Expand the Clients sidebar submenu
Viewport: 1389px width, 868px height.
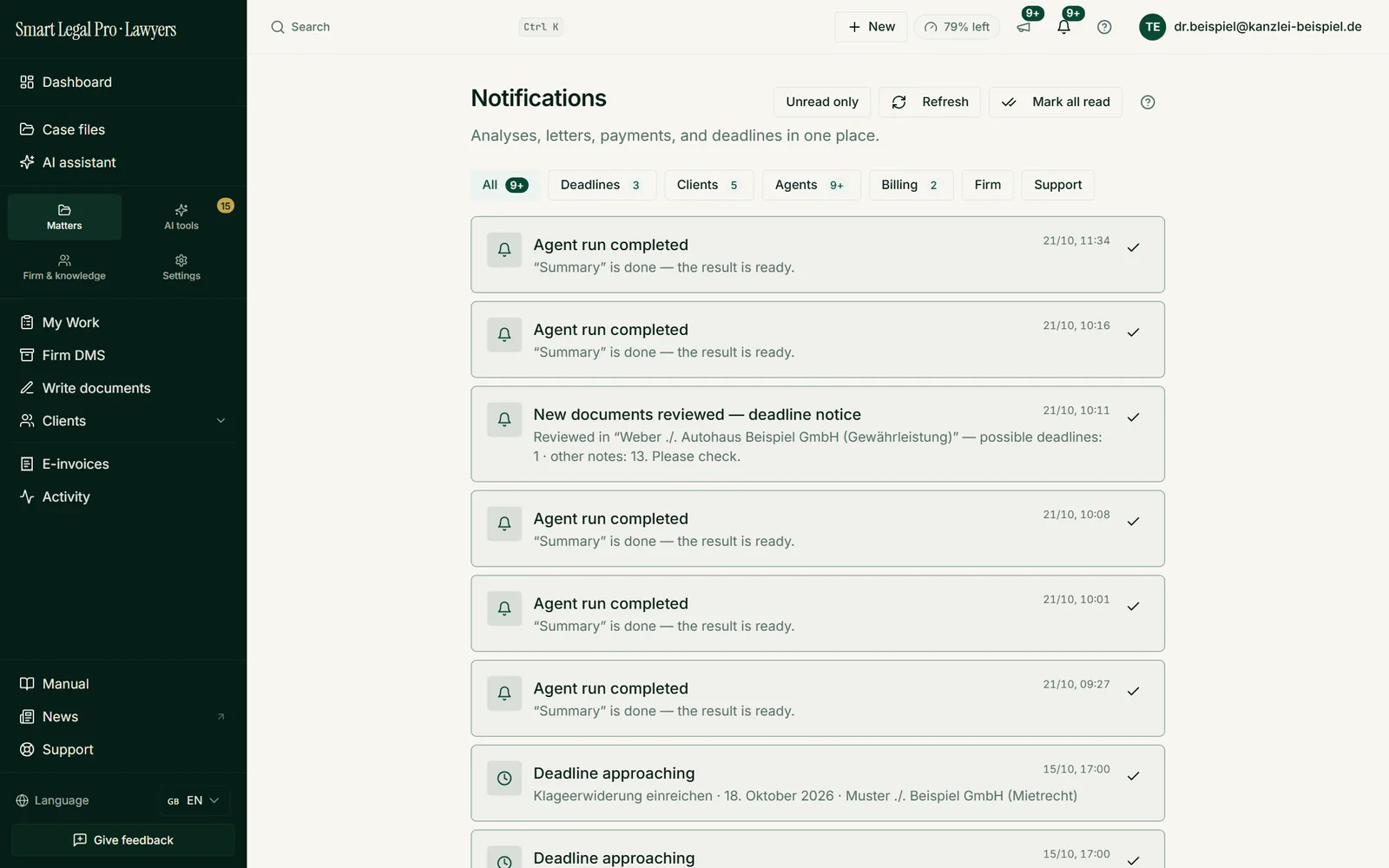(x=221, y=421)
